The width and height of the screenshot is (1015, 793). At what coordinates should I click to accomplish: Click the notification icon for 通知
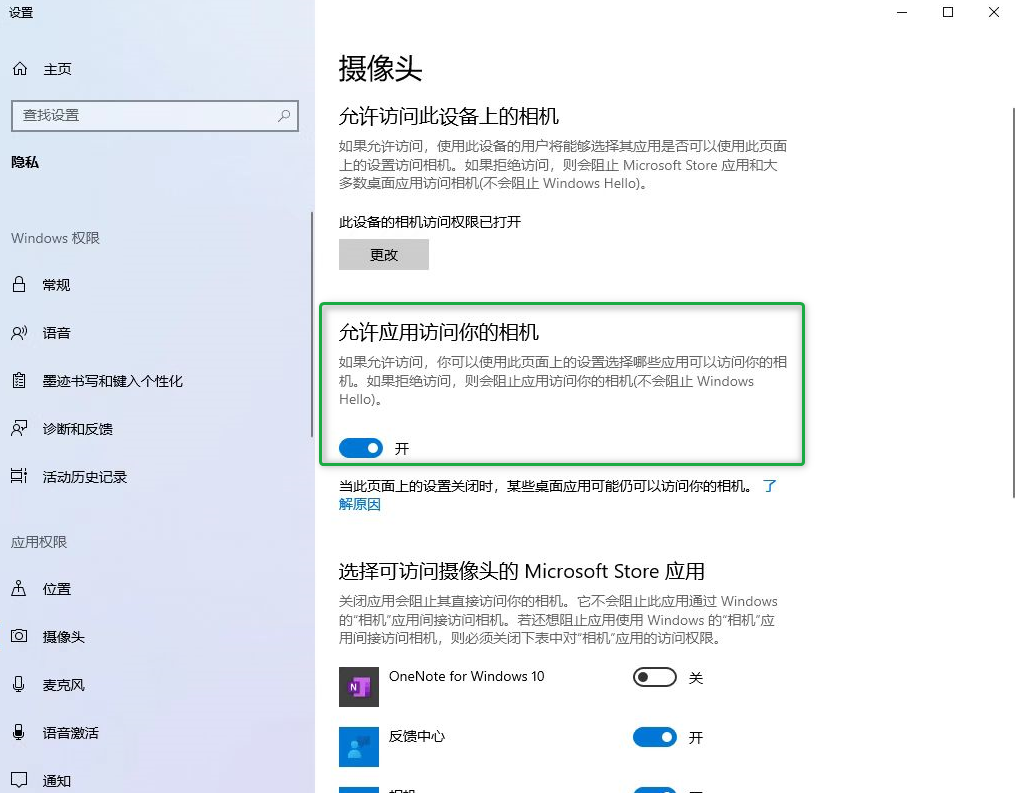point(19,780)
